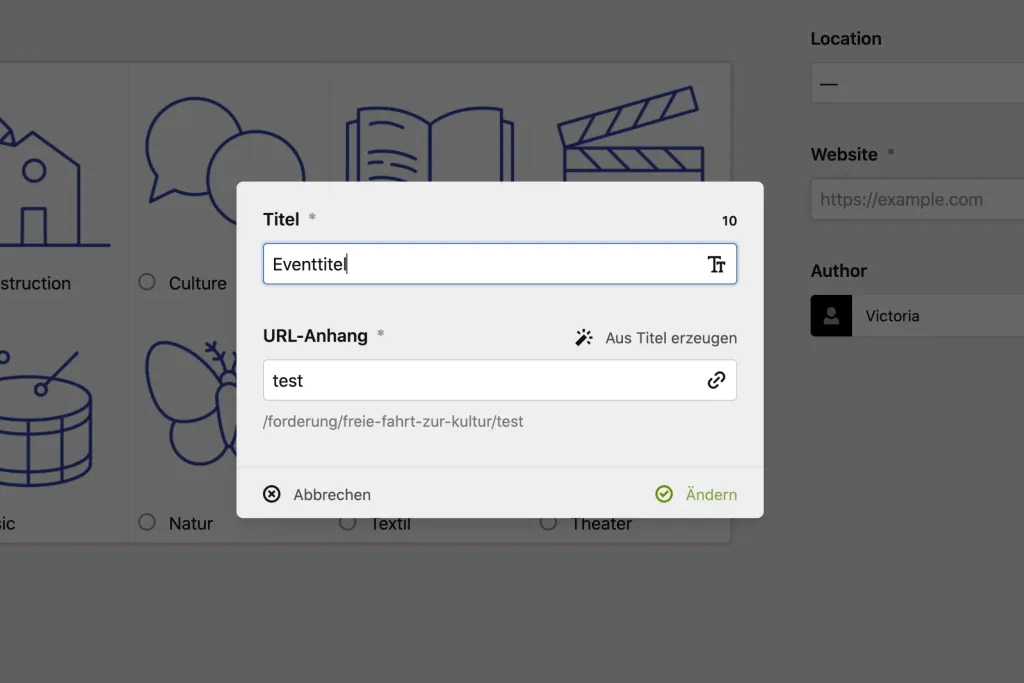This screenshot has height=683, width=1024.
Task: Open the Location dropdown field
Action: click(917, 84)
